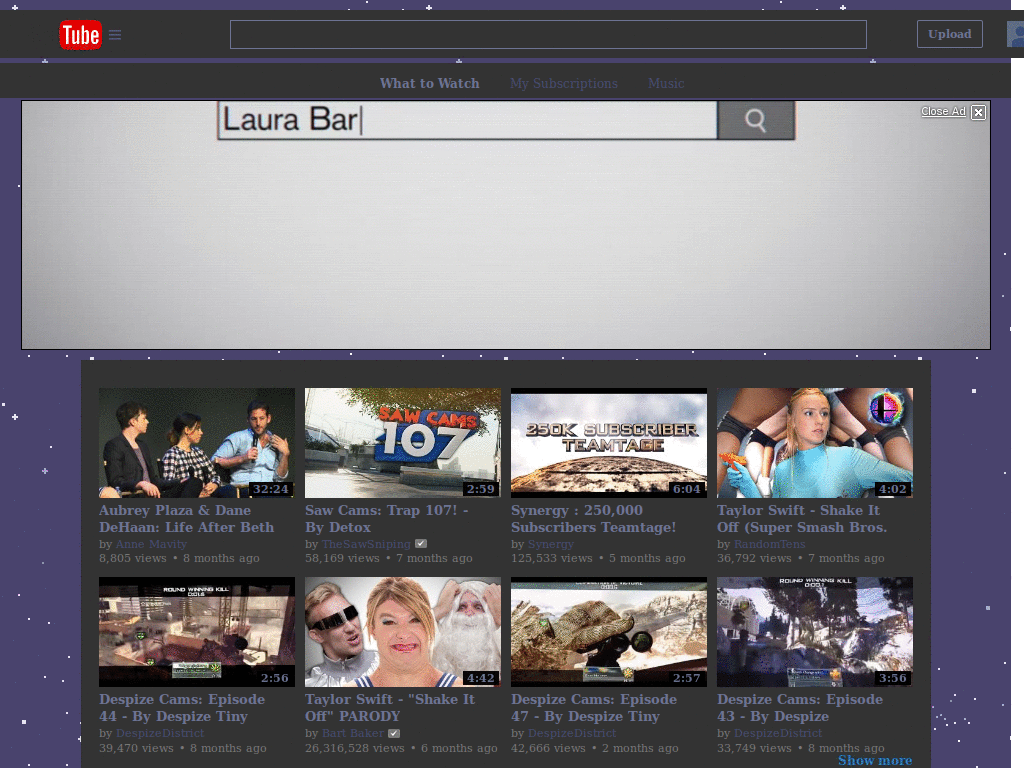Focus the top YouTube search field
The image size is (1024, 768).
pyautogui.click(x=548, y=35)
